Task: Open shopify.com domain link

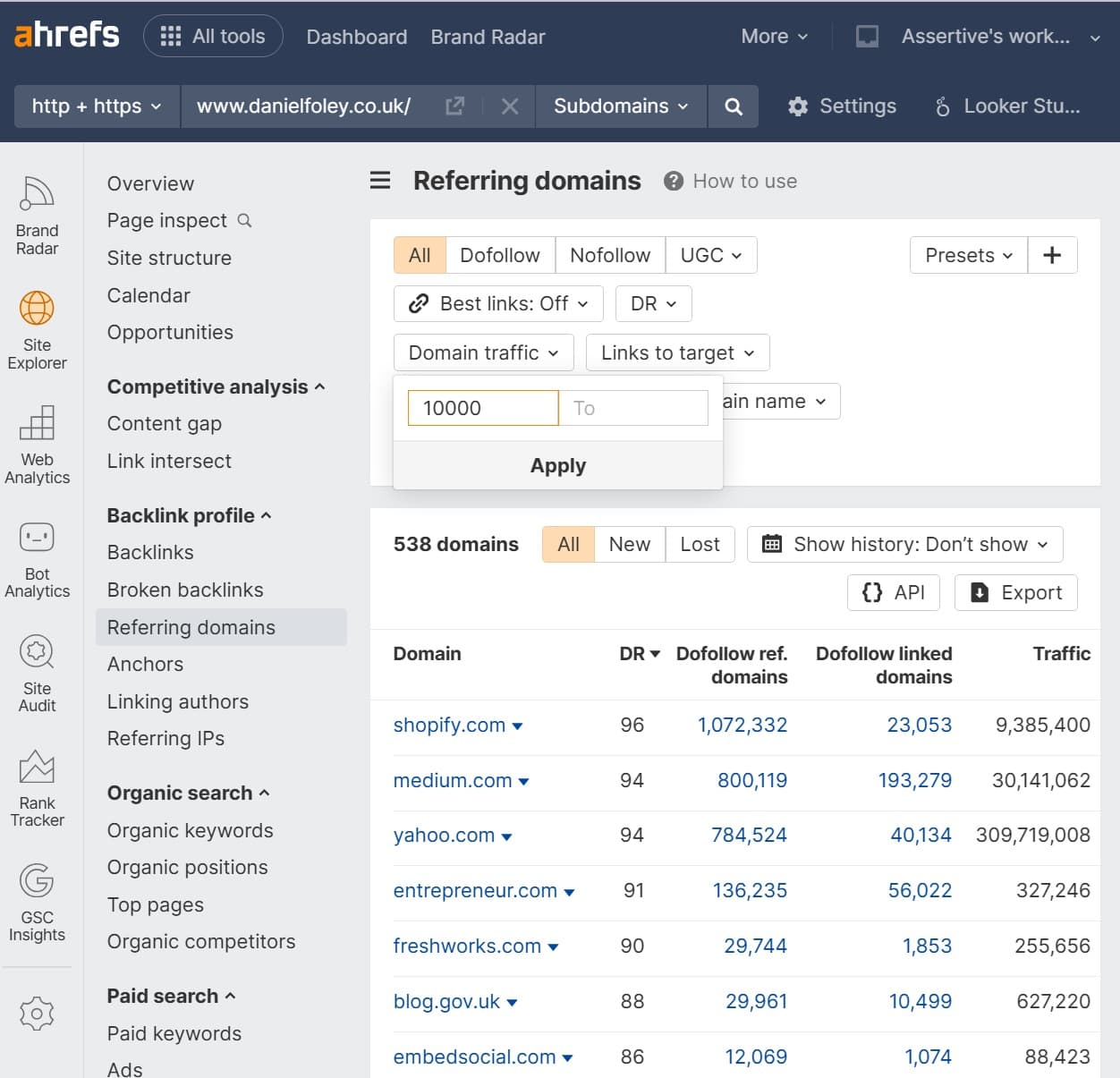Action: click(449, 725)
